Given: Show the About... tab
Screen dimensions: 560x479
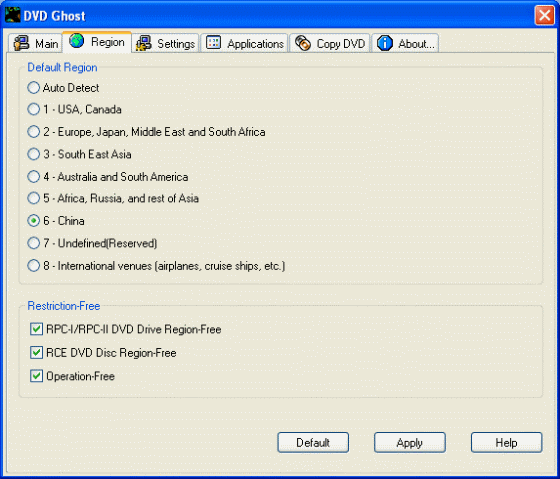Looking at the screenshot, I should coord(405,43).
